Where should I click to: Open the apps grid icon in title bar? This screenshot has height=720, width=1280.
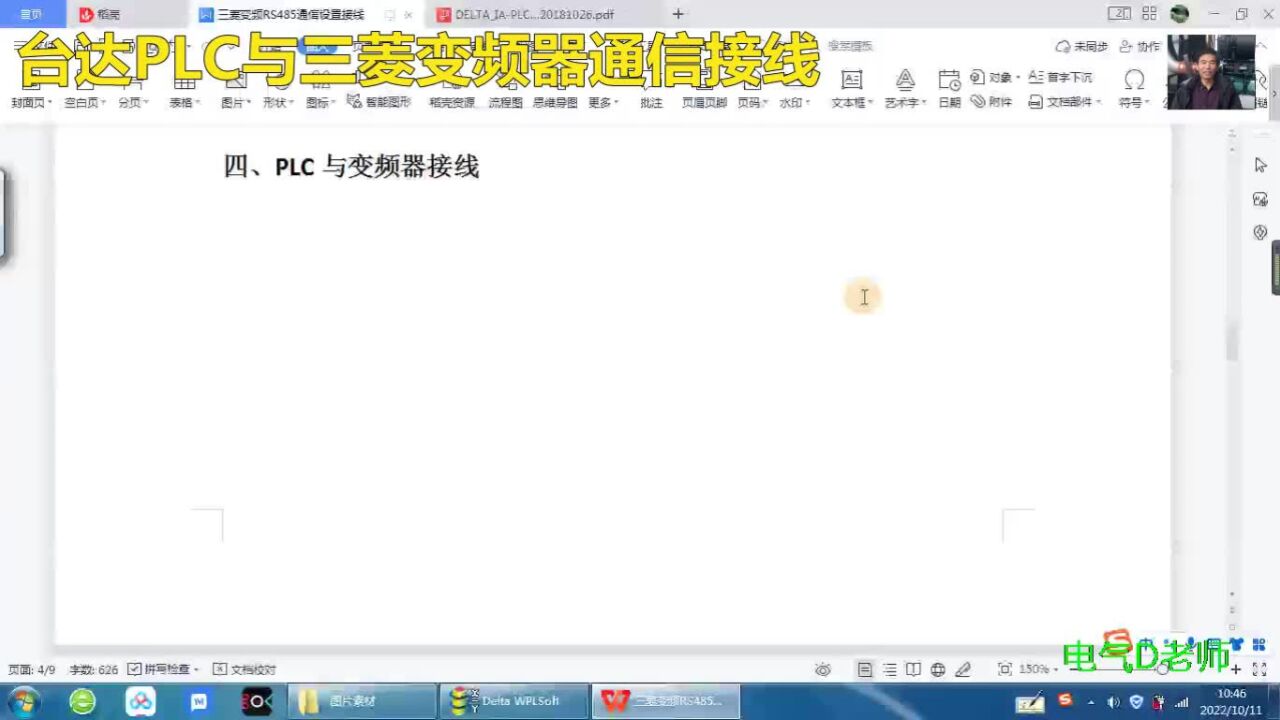(x=1149, y=14)
